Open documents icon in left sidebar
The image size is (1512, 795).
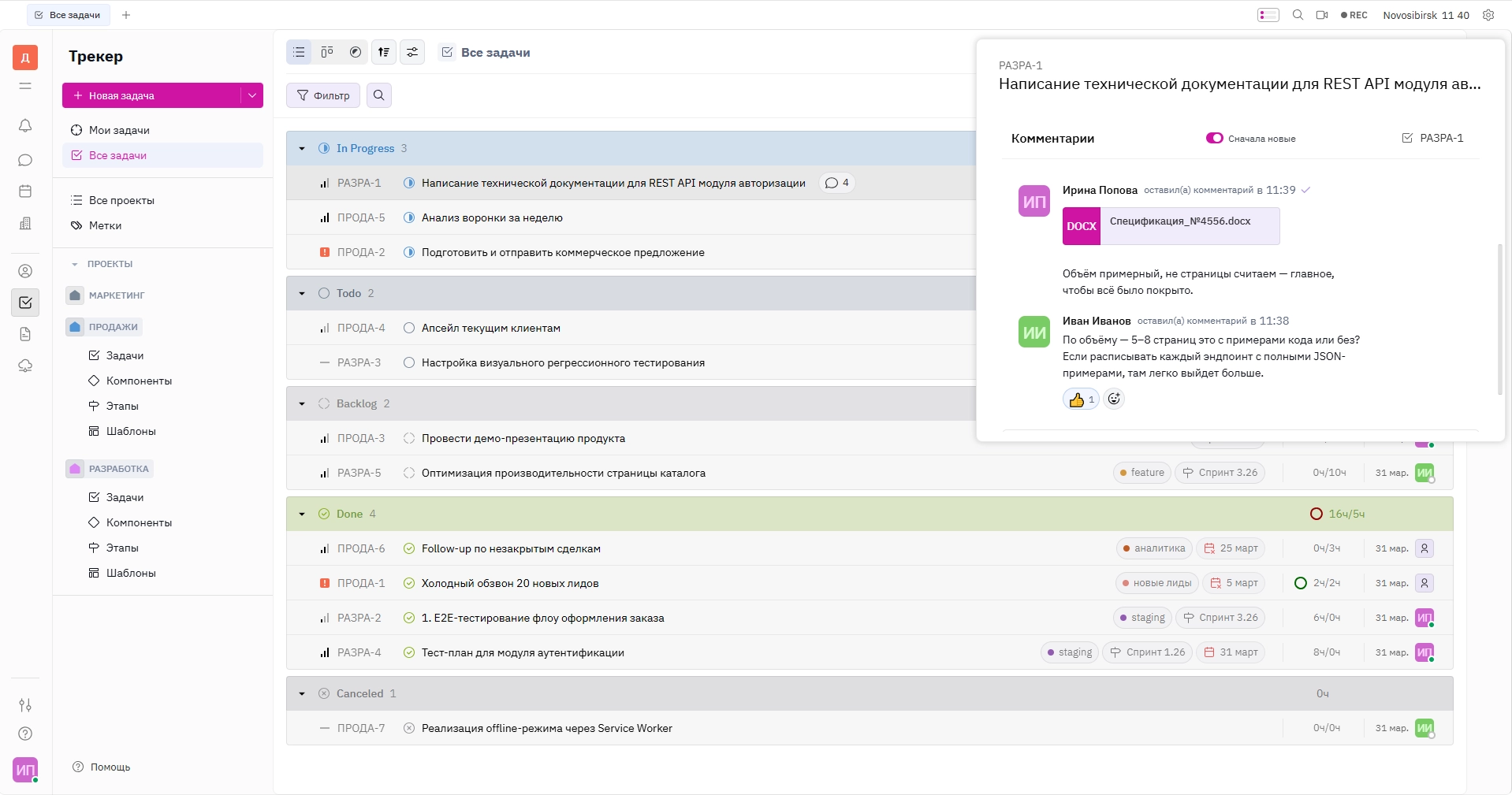(25, 334)
